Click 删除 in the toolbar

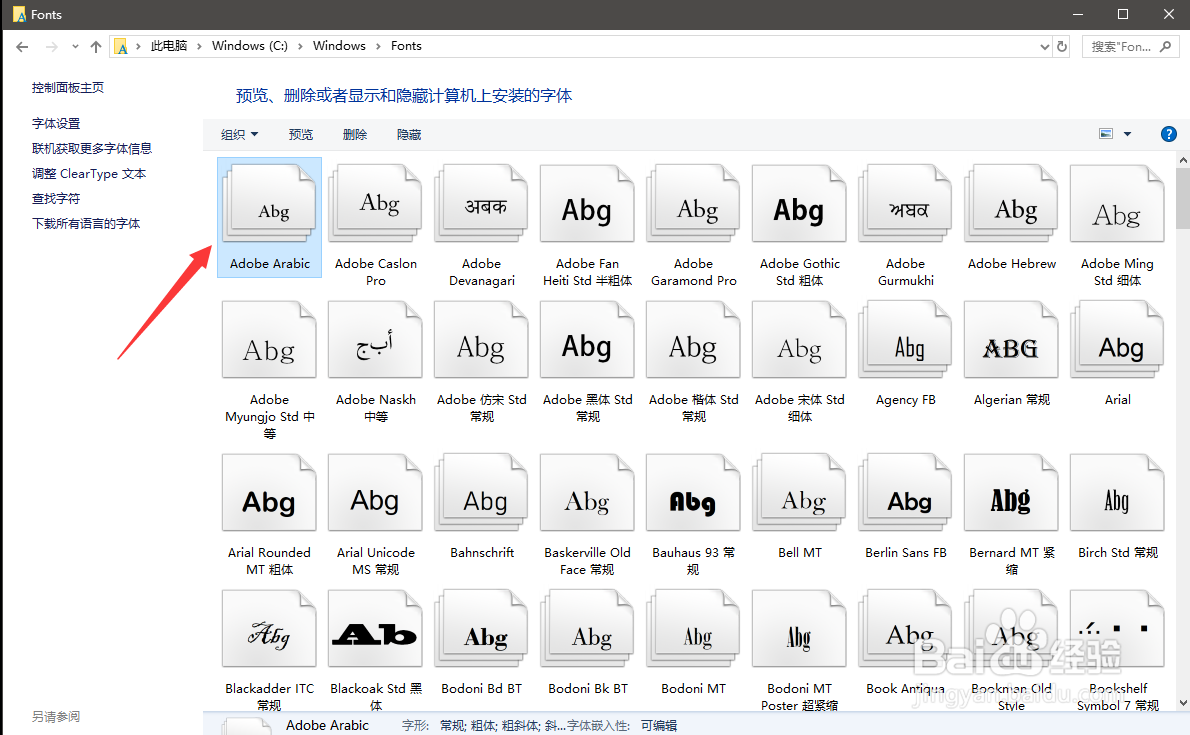pos(354,134)
